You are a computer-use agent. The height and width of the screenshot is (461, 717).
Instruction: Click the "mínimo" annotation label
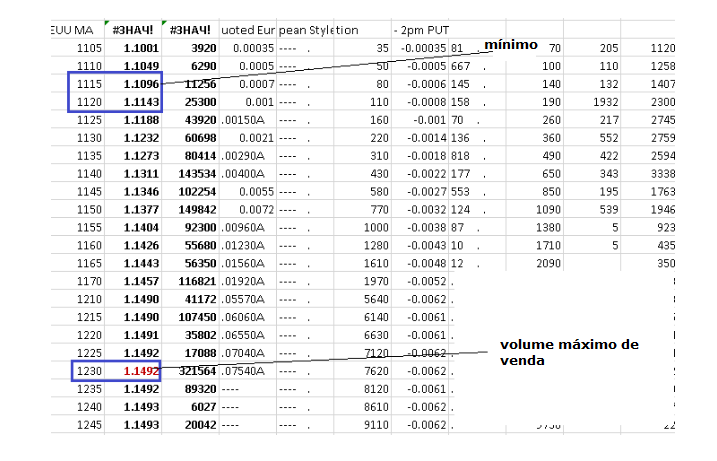click(511, 45)
